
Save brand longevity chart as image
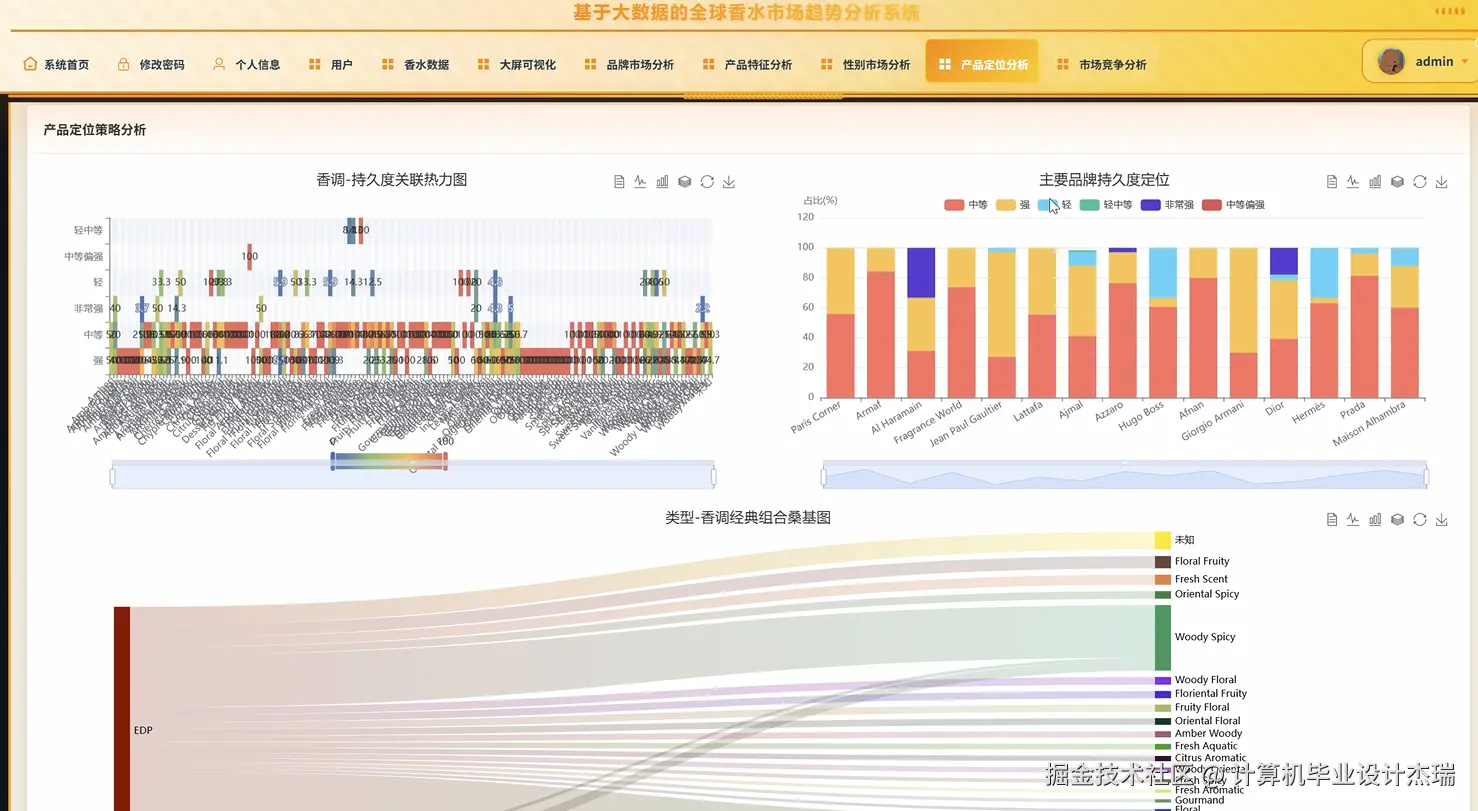[x=1442, y=182]
